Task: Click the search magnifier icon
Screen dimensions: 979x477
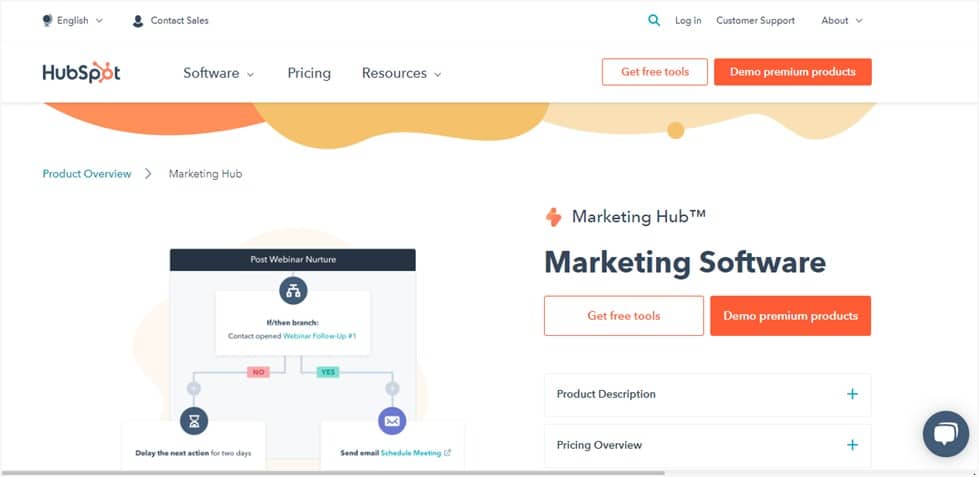Action: (x=654, y=20)
